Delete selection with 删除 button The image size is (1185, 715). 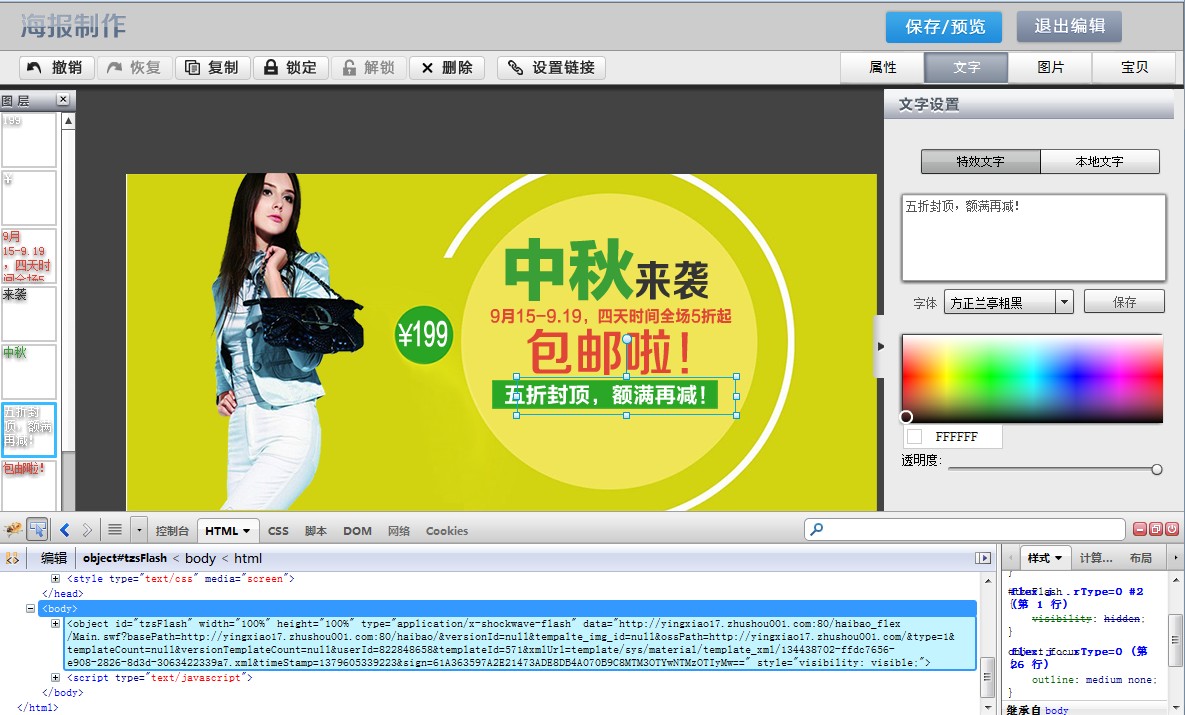coord(447,67)
